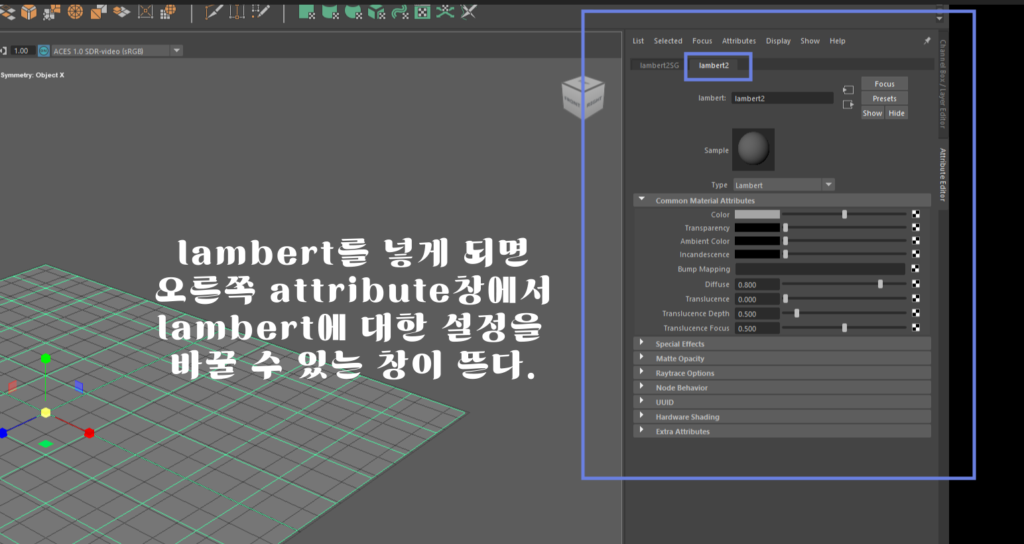The image size is (1024, 544).
Task: Expand the Node Behavior section
Action: [782, 387]
